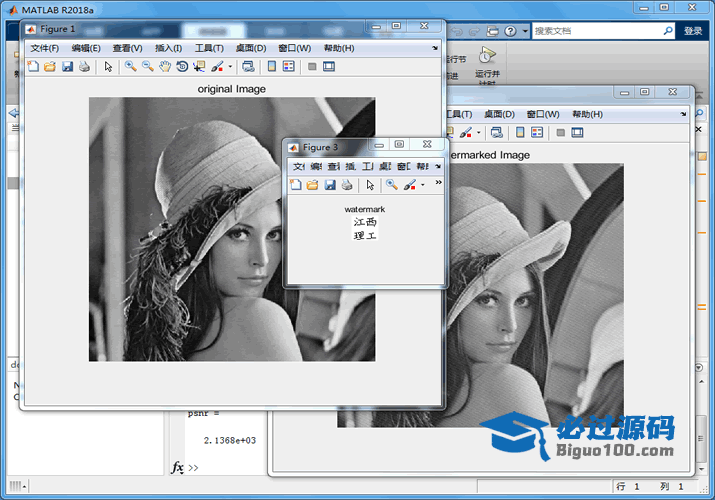Viewport: 715px width, 500px height.
Task: Print figure icon in Figure 1 toolbar
Action: 84,67
